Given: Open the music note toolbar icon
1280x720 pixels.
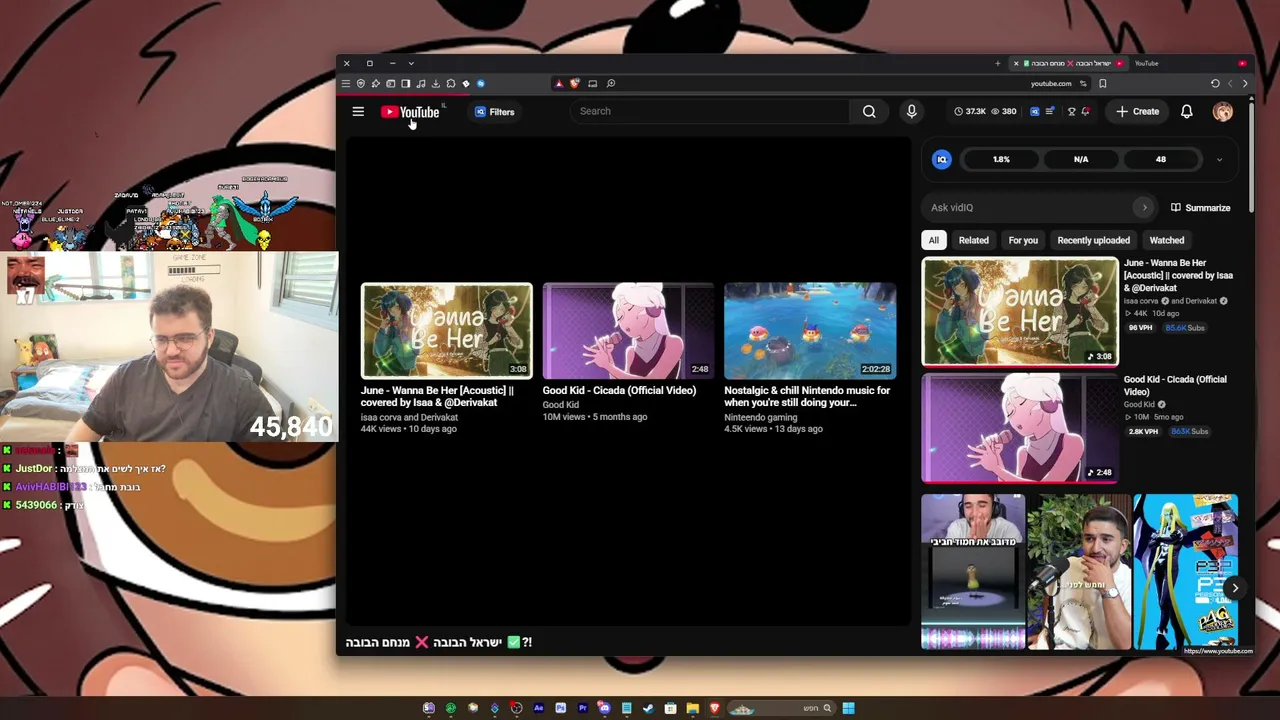Looking at the screenshot, I should 421,84.
